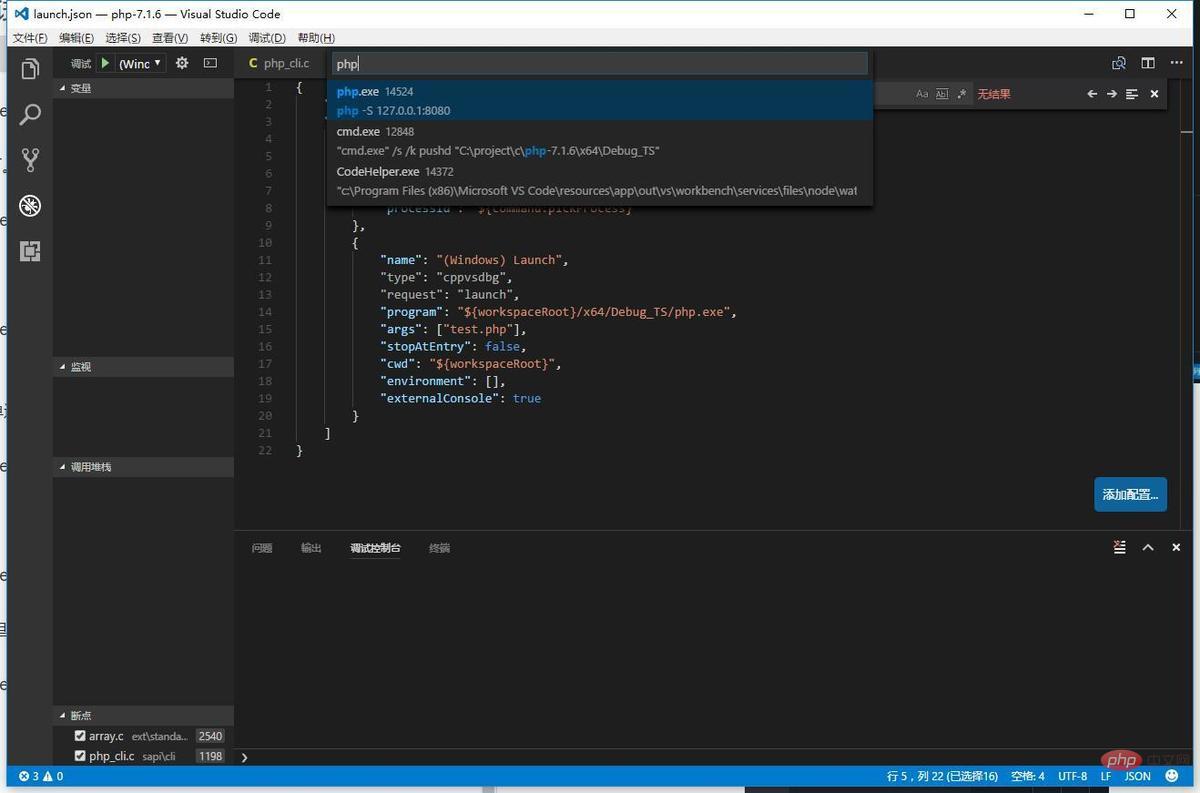
Task: Toggle regular expression in find widget
Action: click(x=962, y=94)
